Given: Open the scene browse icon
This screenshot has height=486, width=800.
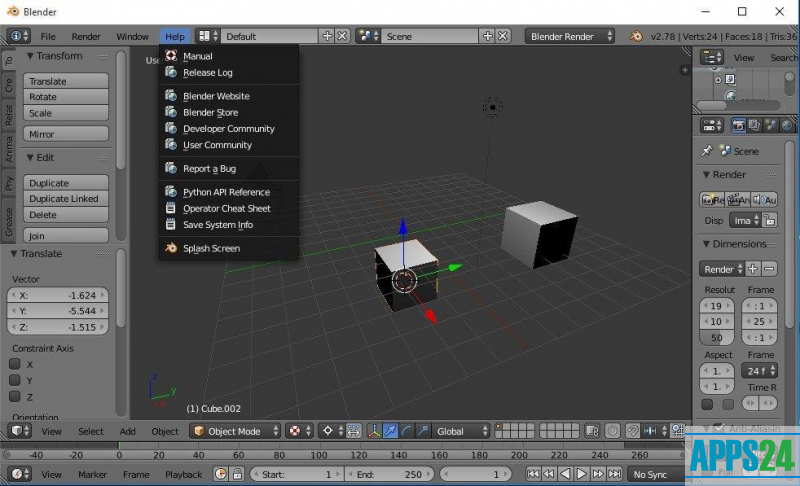Looking at the screenshot, I should [x=367, y=36].
